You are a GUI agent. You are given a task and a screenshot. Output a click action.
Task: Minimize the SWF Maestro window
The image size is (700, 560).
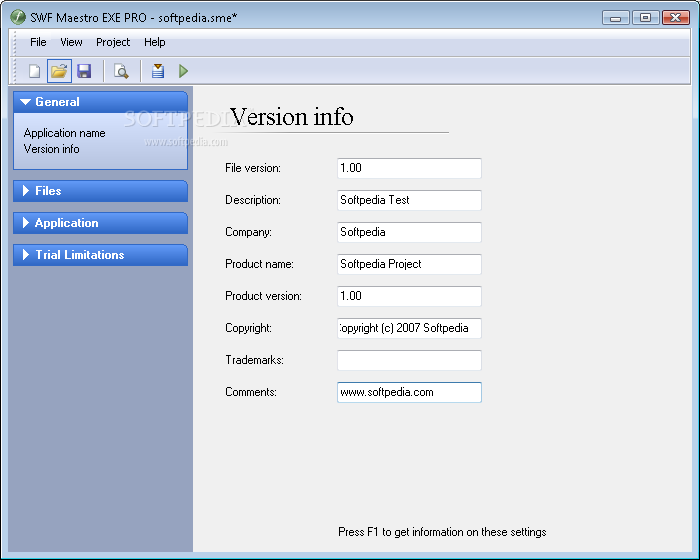[x=616, y=17]
